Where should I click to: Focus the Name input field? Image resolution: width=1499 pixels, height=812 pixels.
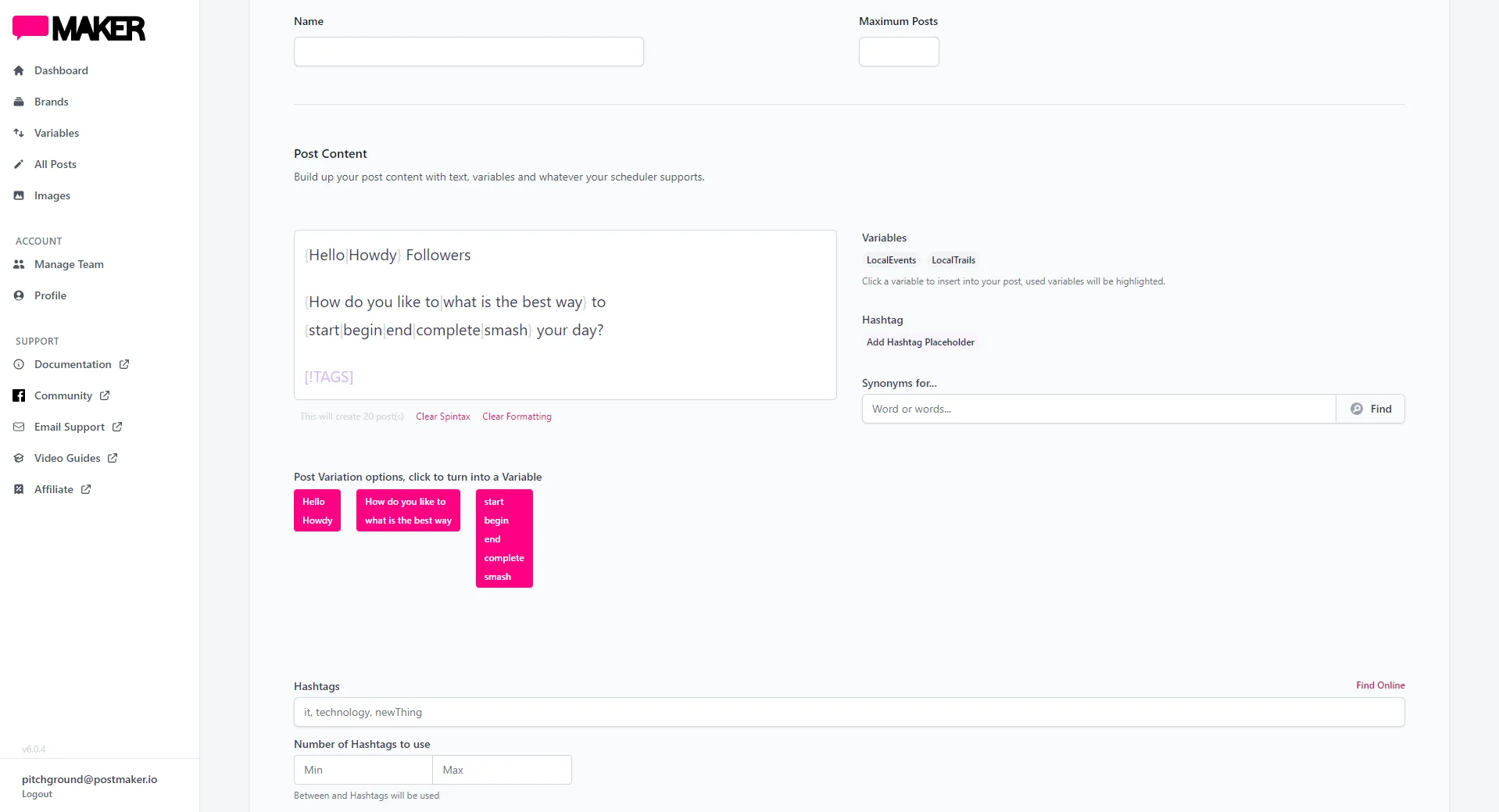tap(469, 52)
